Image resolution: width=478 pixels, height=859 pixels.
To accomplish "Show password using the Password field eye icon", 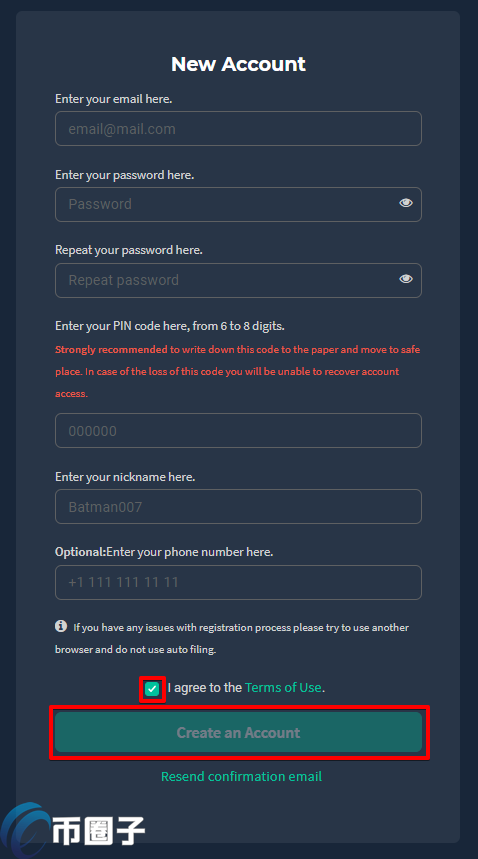I will (406, 203).
